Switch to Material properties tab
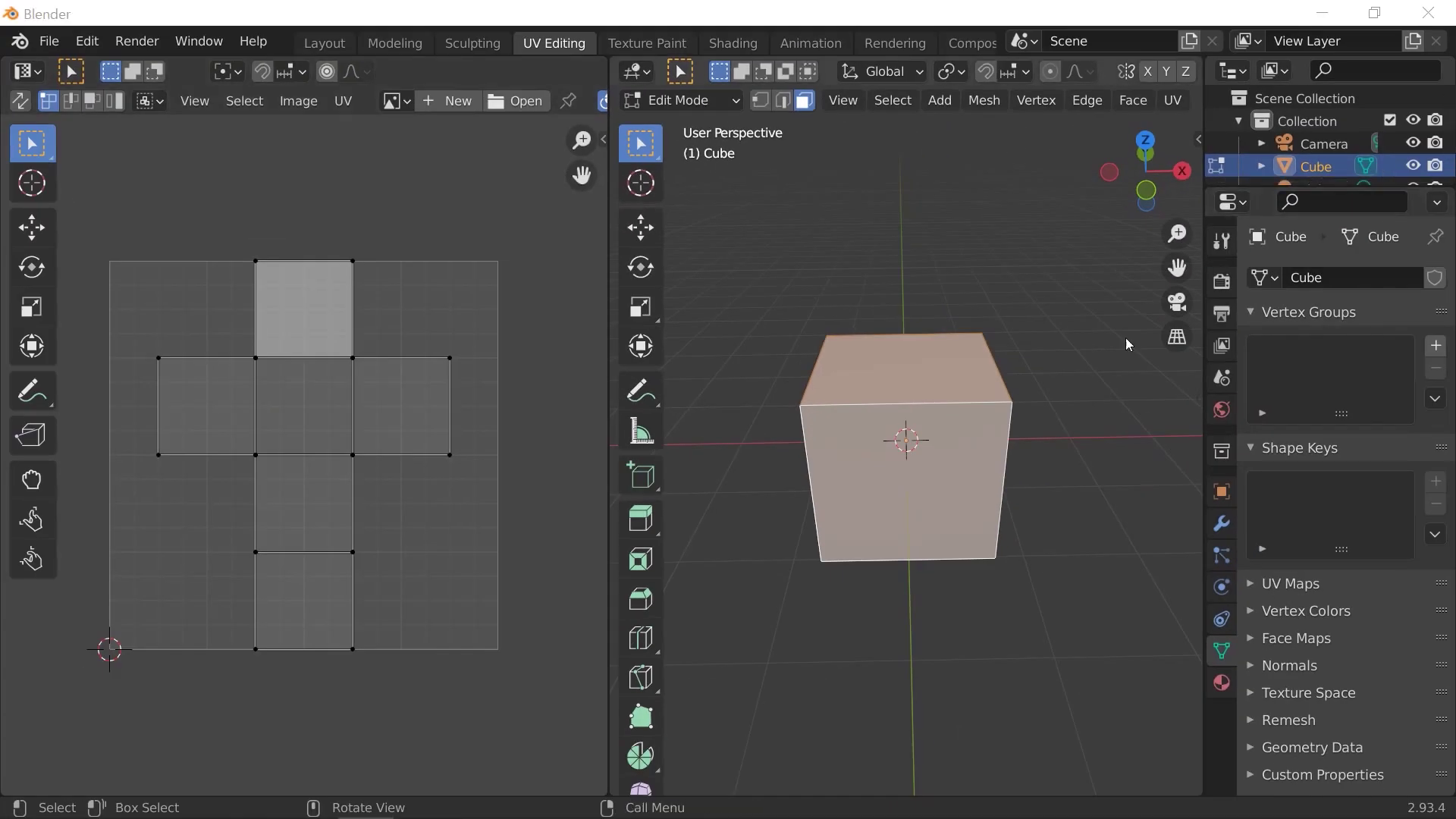Image resolution: width=1456 pixels, height=819 pixels. 1221,682
